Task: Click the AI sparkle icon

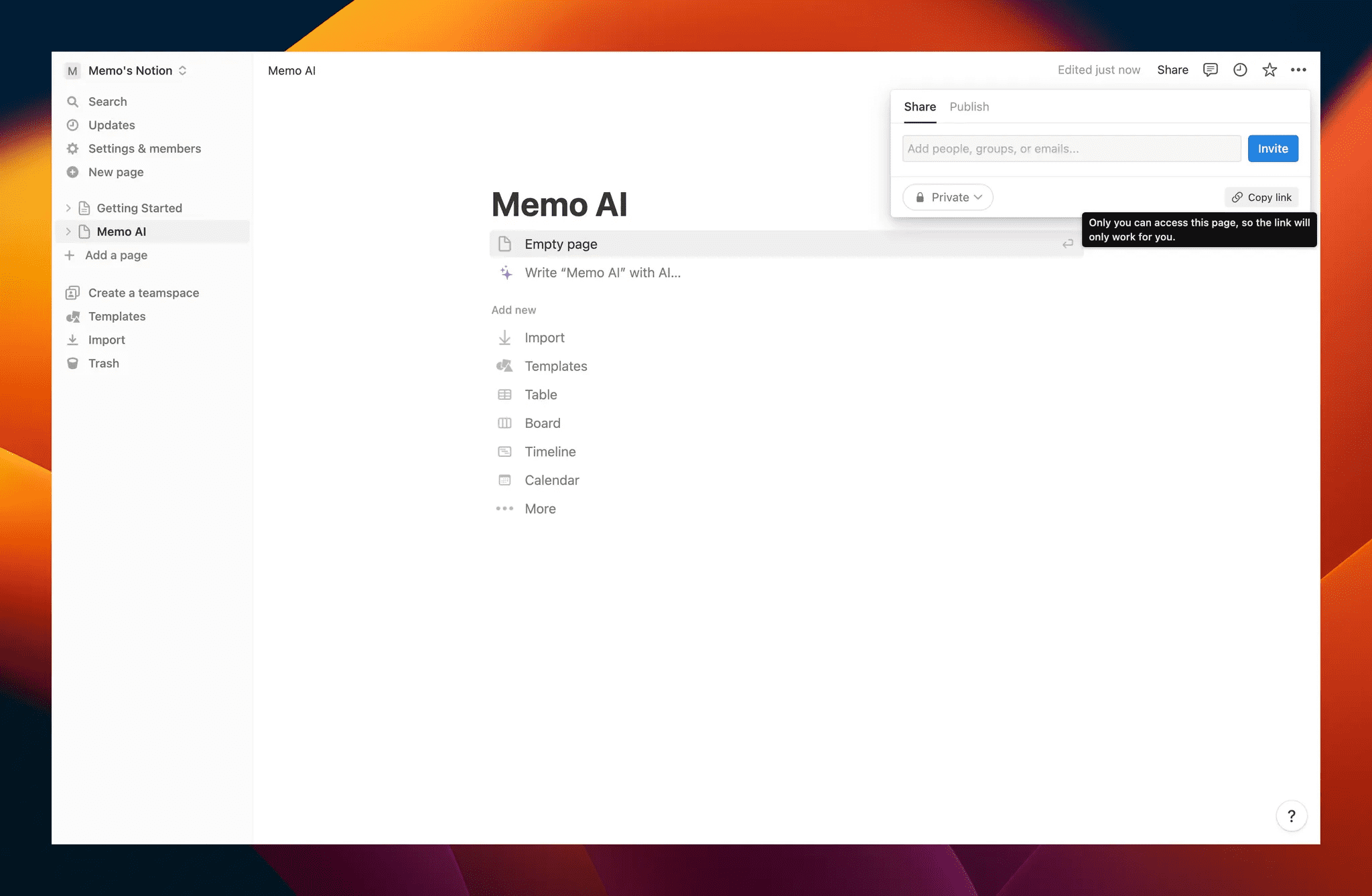Action: click(506, 273)
